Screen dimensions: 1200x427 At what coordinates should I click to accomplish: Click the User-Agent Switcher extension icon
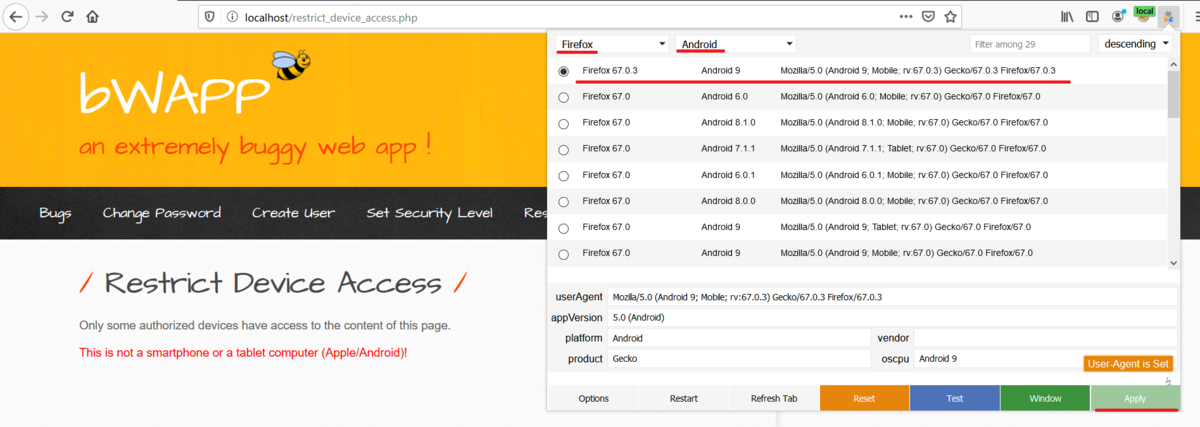(x=1167, y=17)
